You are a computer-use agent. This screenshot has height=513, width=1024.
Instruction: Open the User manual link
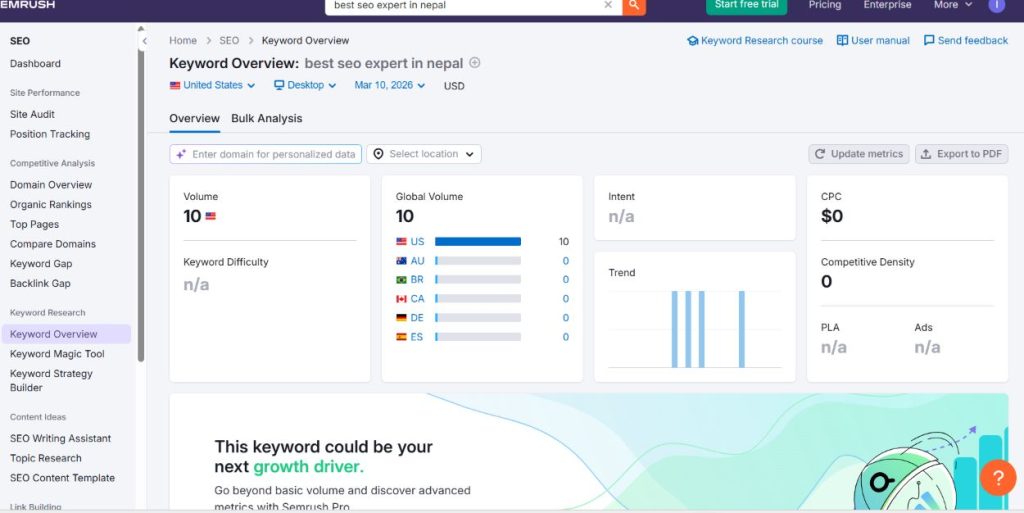pos(873,40)
